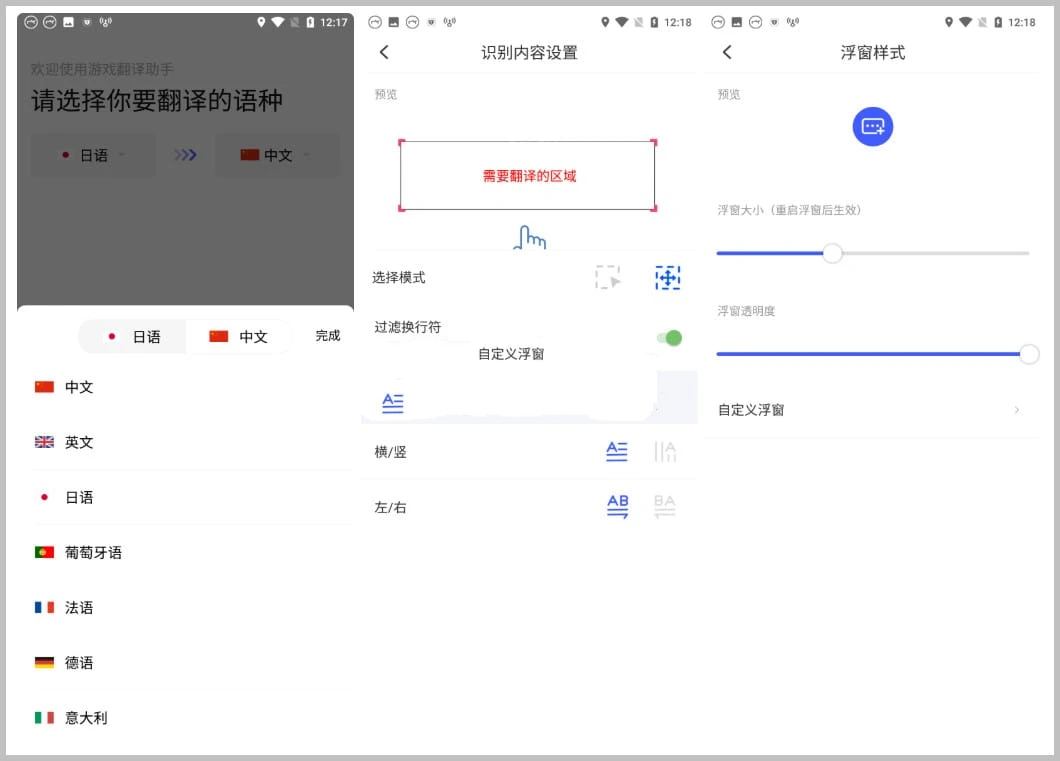Select the drag-selection mode icon in 选择模式
The height and width of the screenshot is (761, 1060).
point(608,277)
